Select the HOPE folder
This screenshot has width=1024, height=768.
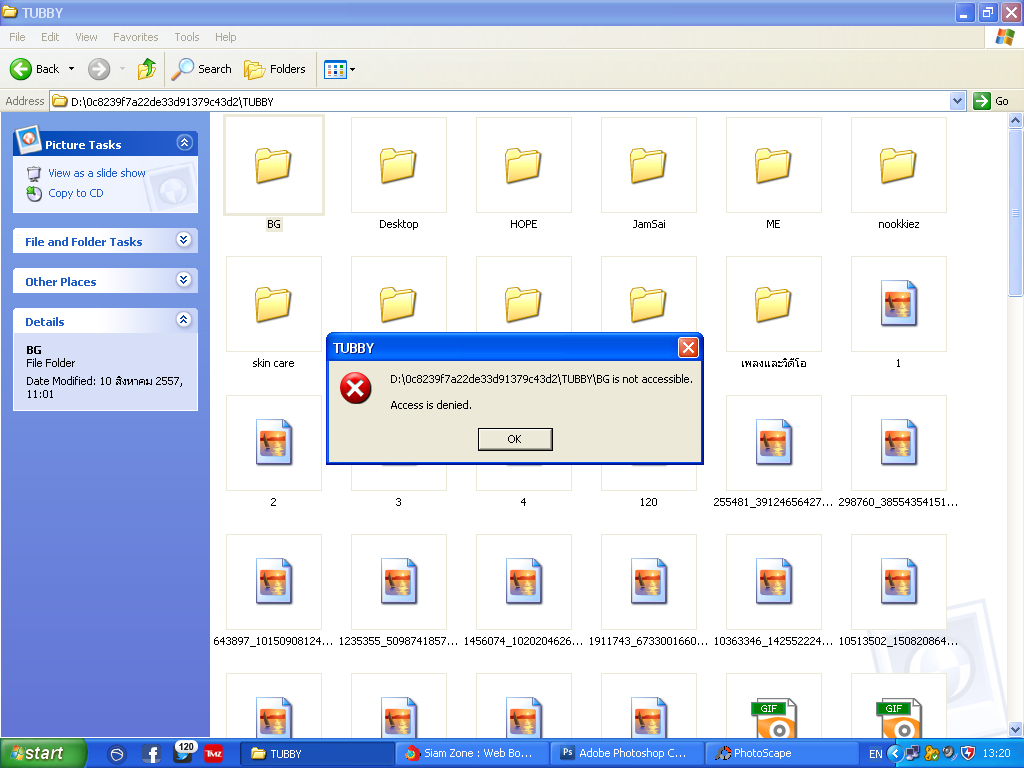(524, 173)
